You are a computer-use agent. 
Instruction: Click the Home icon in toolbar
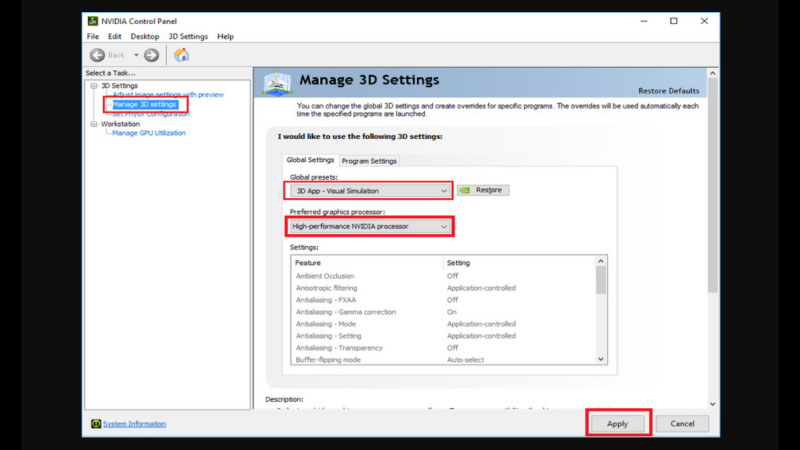click(181, 55)
